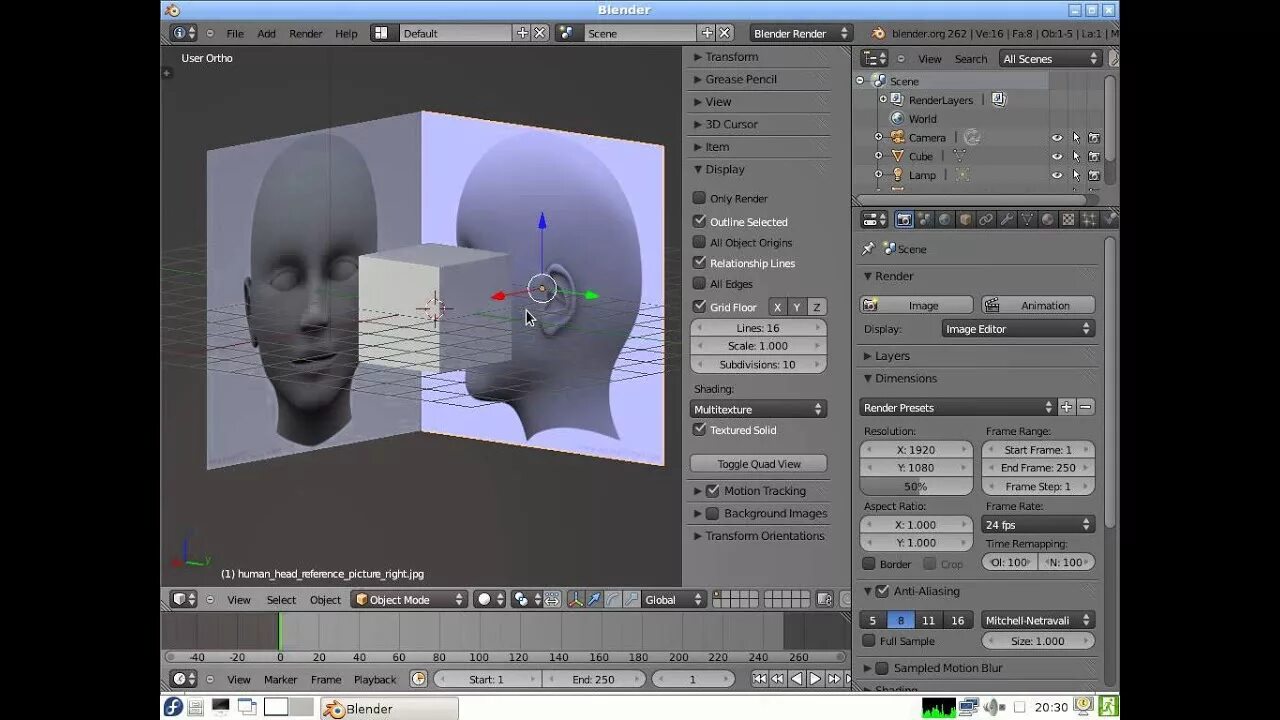
Task: Open the 3D View editor type selector
Action: pos(184,600)
